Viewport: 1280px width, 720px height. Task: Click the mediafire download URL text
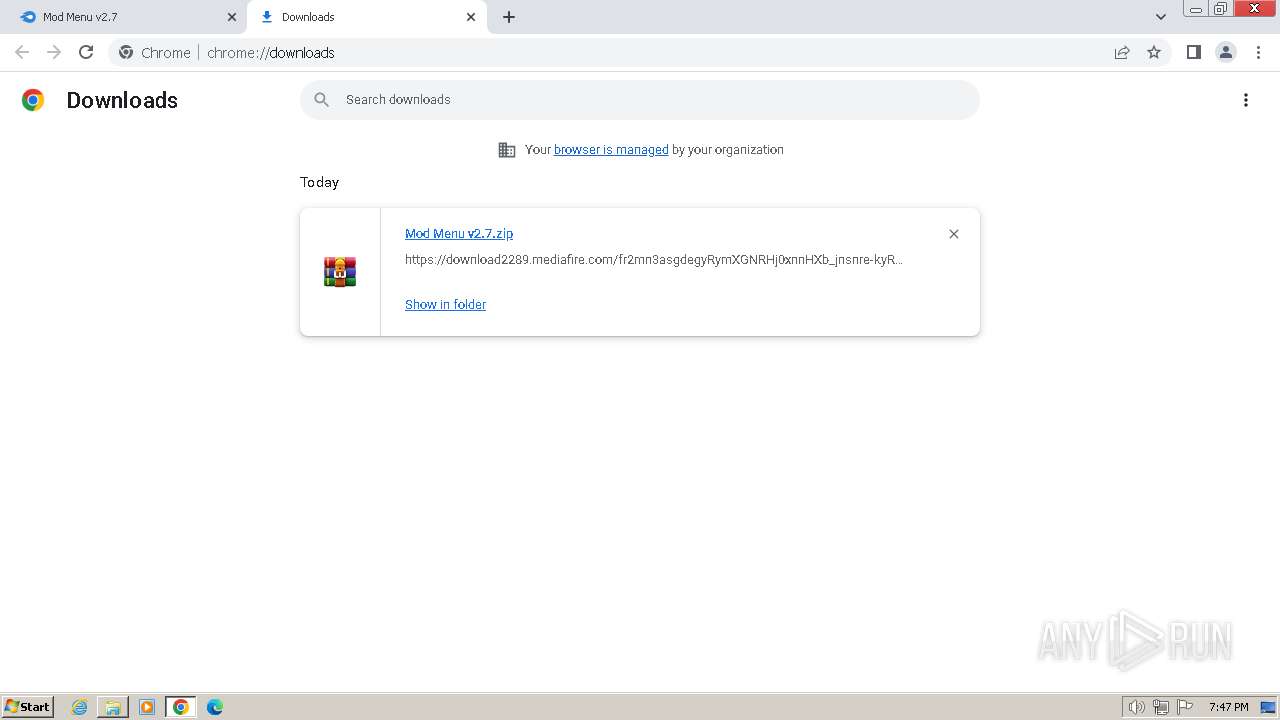654,259
